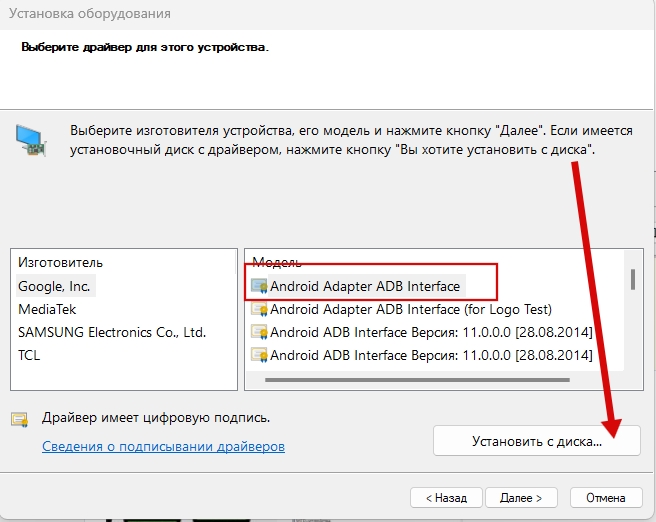The width and height of the screenshot is (656, 522).
Task: Select SAMSUNG Electronics Co., Ltd. manufacturer
Action: tap(112, 332)
